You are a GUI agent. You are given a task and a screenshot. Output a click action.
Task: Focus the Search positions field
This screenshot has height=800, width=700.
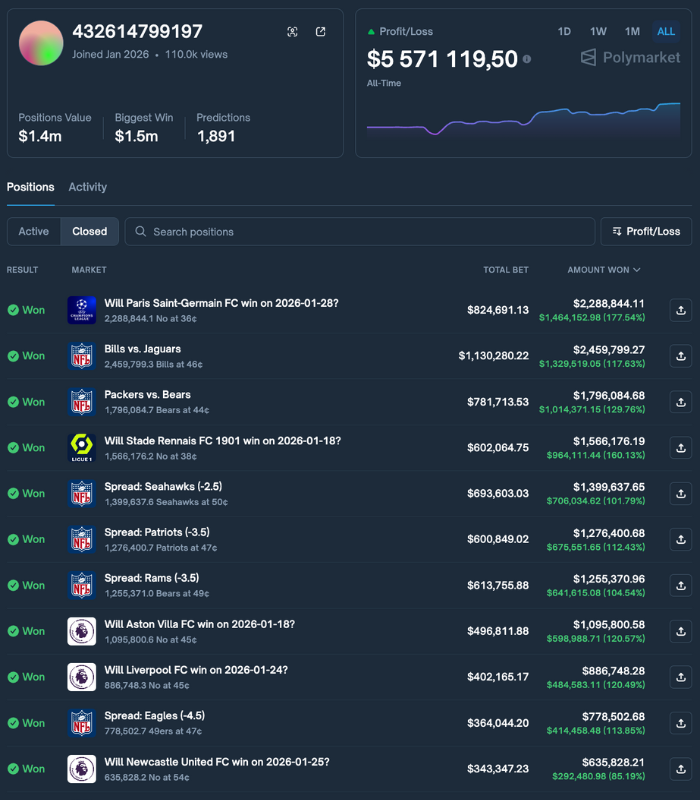[360, 232]
